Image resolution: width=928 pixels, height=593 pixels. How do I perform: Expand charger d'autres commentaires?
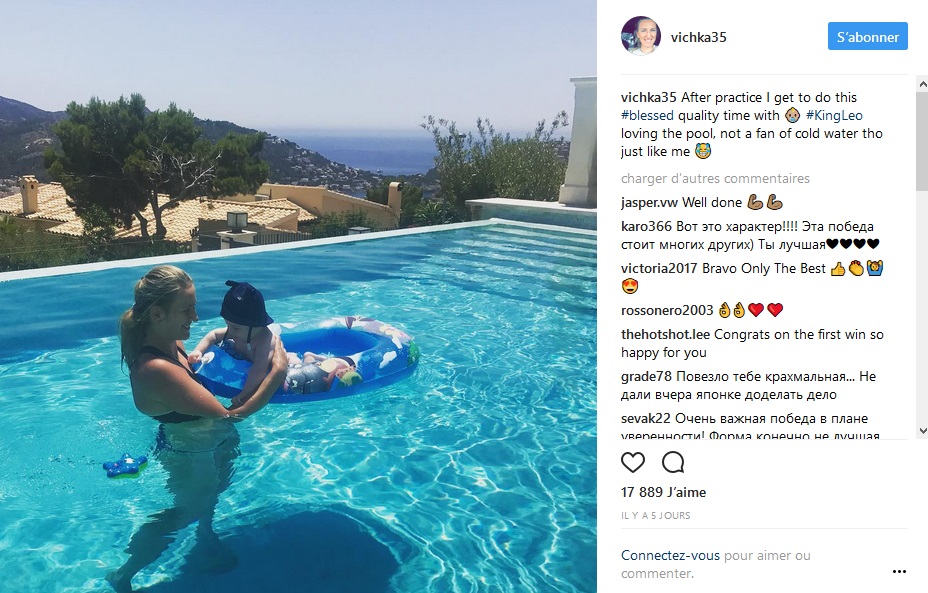[x=715, y=178]
